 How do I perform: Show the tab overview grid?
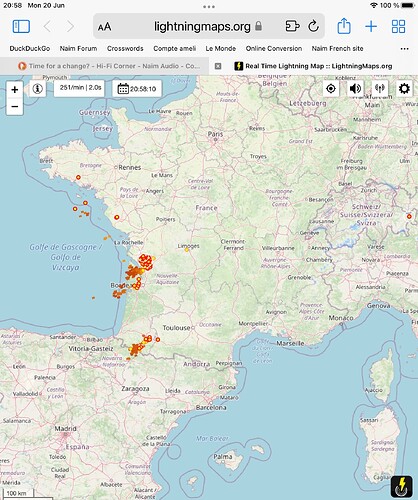[398, 26]
